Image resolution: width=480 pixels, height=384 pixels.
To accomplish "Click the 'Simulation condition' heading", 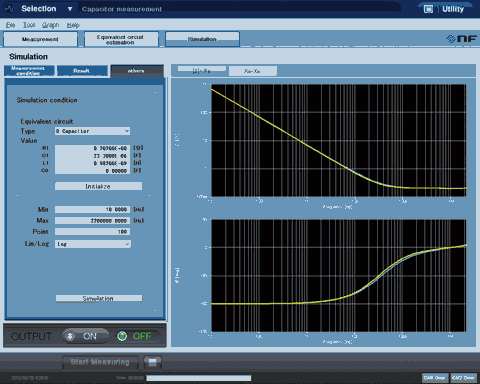I will coord(47,100).
